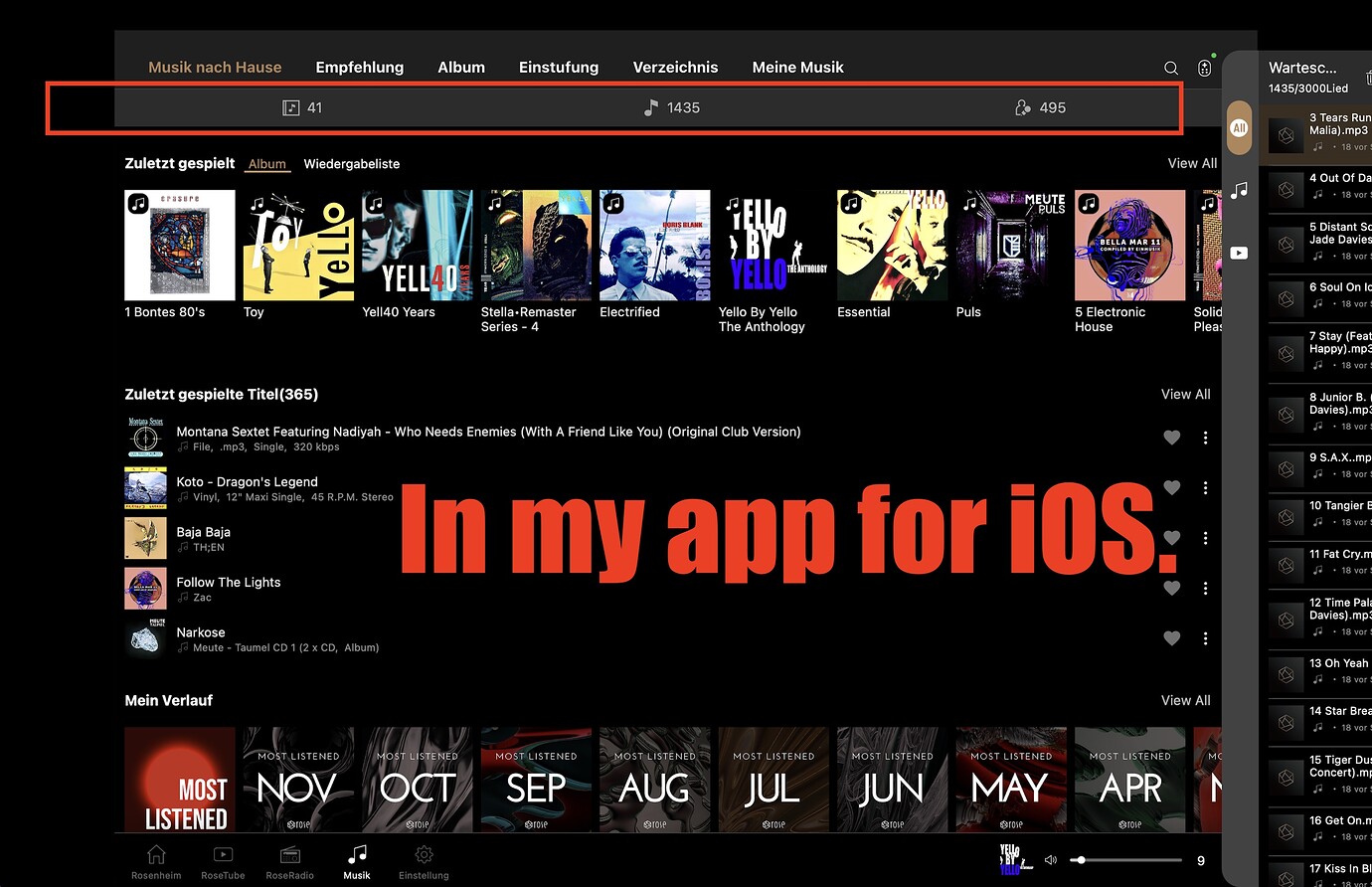Like the Montana Sextet track
1372x887 pixels.
[x=1172, y=438]
